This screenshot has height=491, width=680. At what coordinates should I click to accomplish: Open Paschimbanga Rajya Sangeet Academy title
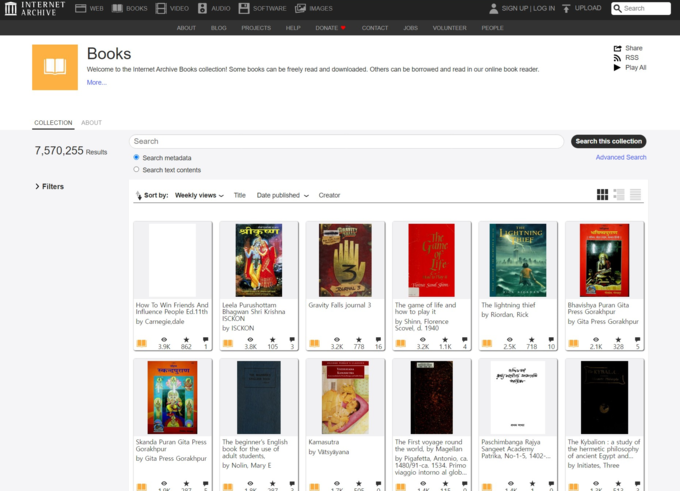click(x=516, y=449)
